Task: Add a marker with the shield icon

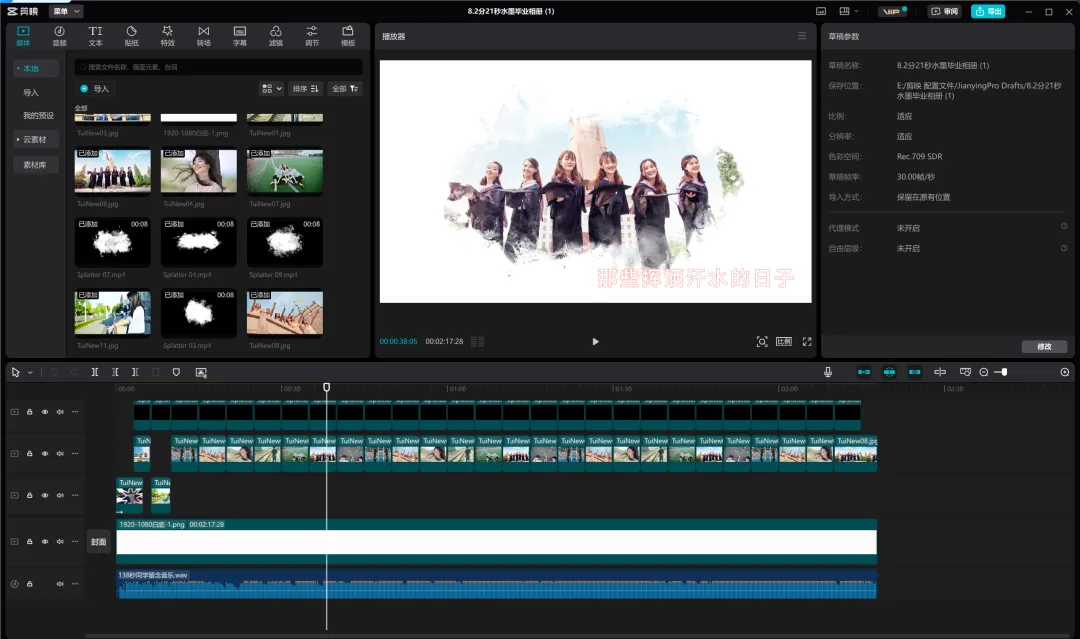Action: tap(176, 372)
